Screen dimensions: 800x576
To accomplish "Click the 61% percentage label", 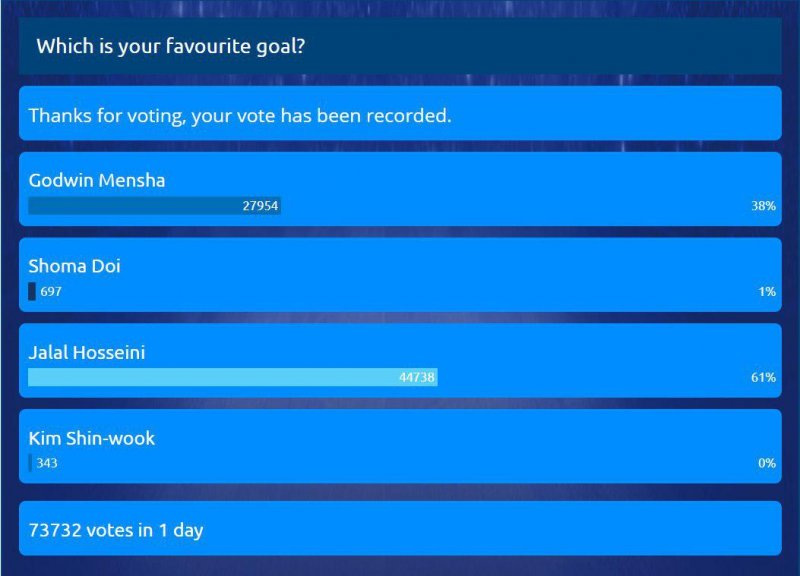I will tap(763, 377).
